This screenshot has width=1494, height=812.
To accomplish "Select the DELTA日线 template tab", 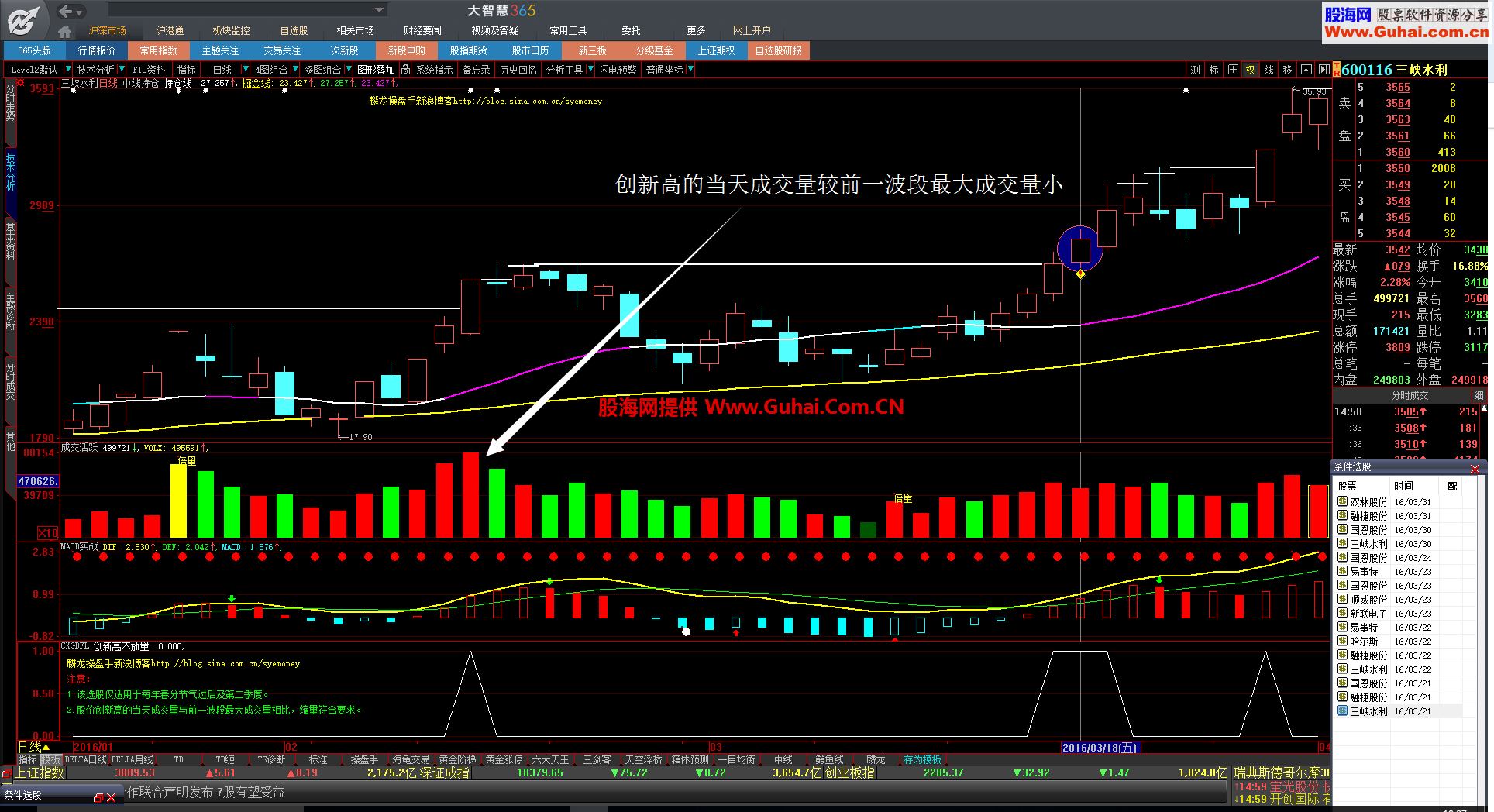I will pos(85,760).
